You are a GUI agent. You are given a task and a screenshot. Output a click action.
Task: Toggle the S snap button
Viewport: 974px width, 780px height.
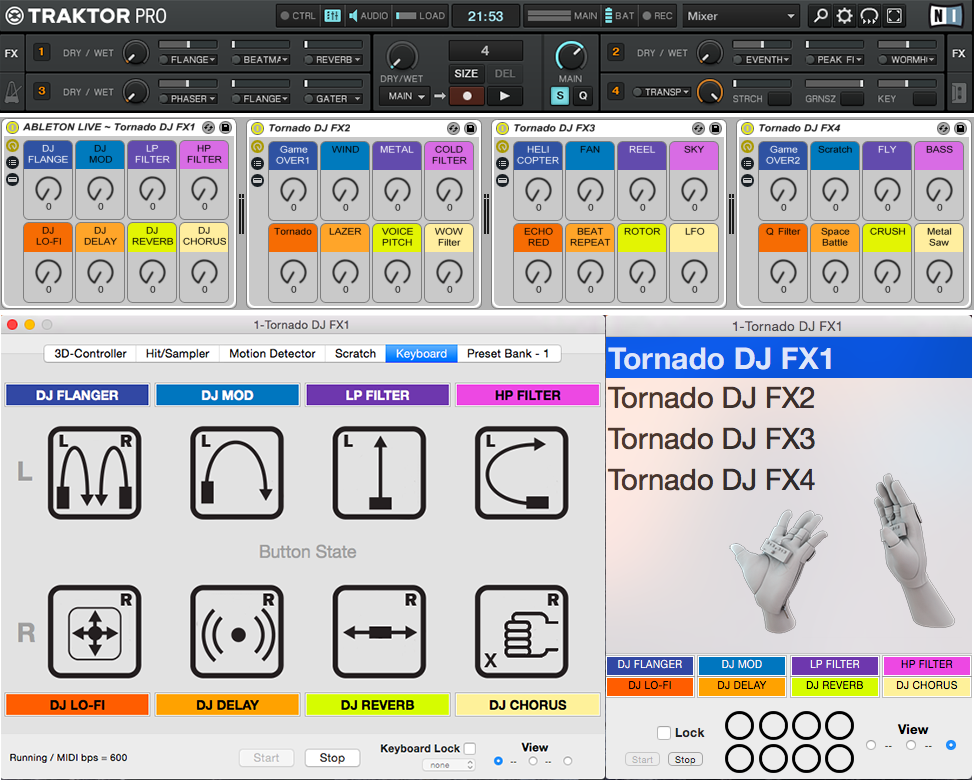[x=560, y=96]
